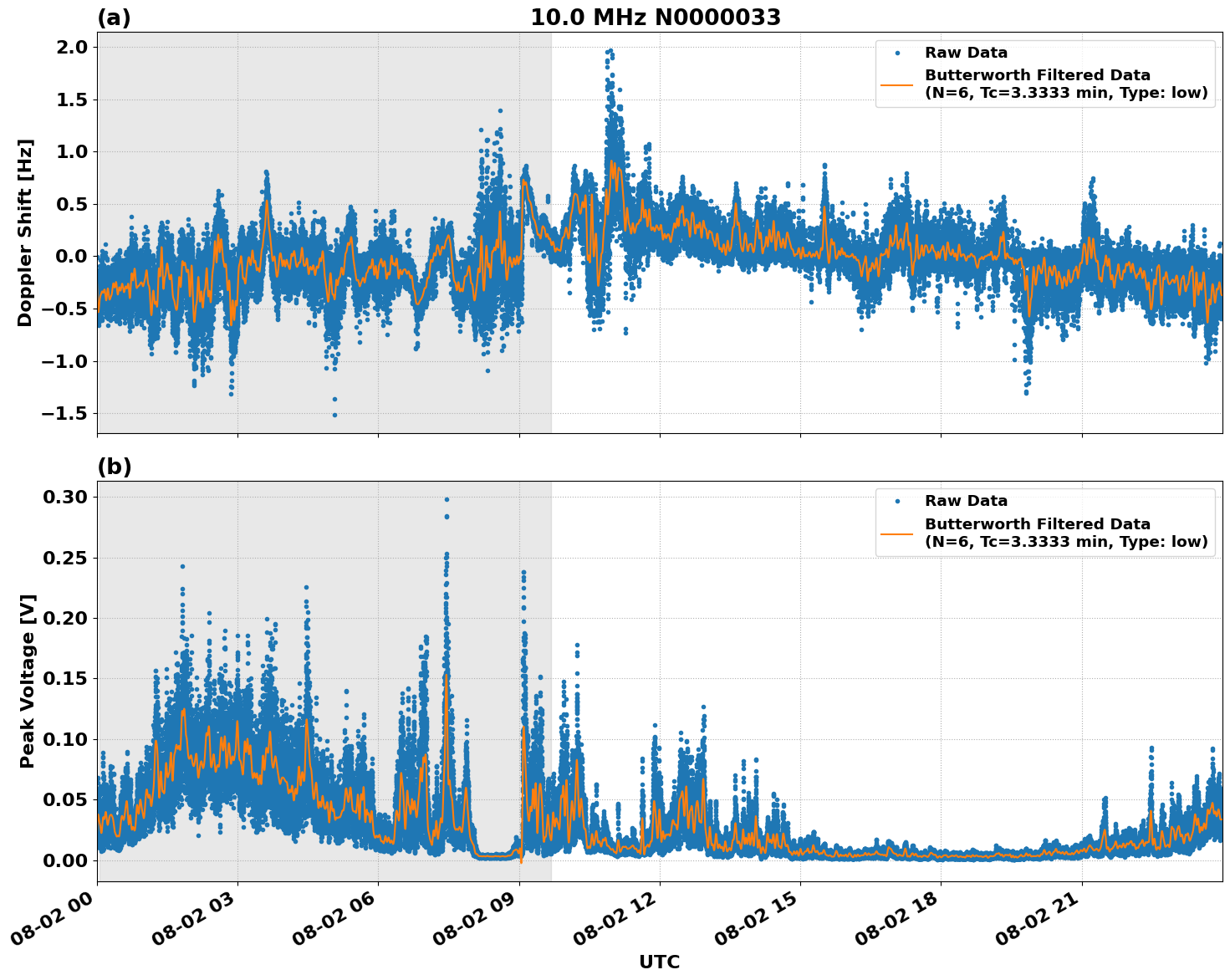Click the panel (b) label
Screen dimensions: 1230x980
115,465
